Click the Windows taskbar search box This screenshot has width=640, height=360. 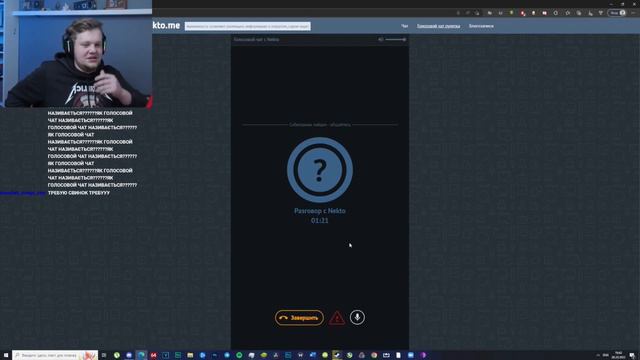coord(55,355)
